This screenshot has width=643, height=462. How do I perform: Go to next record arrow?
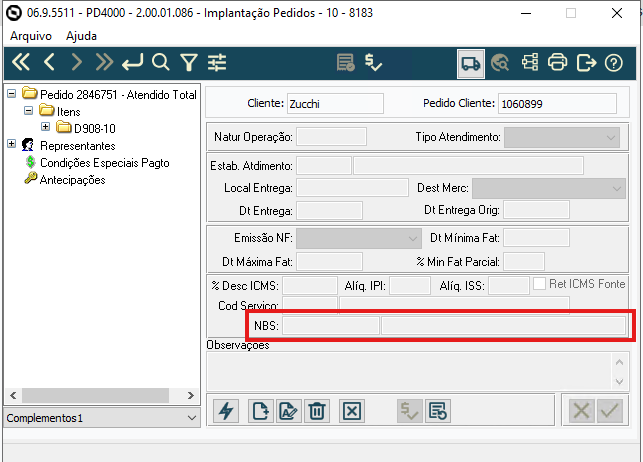[x=76, y=63]
